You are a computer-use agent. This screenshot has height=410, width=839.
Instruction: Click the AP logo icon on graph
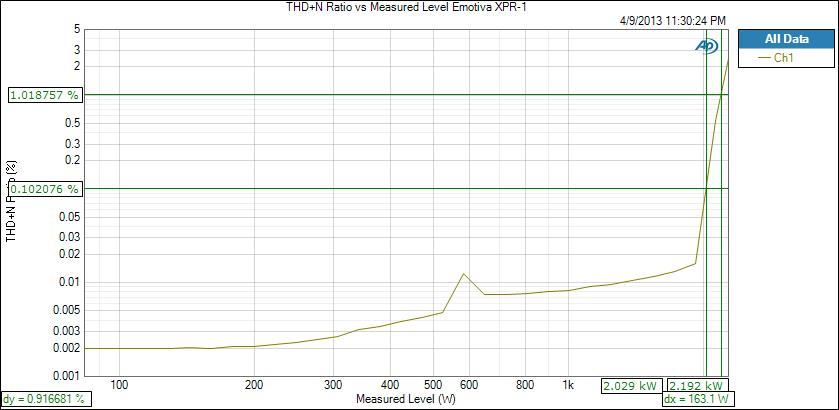click(x=707, y=47)
